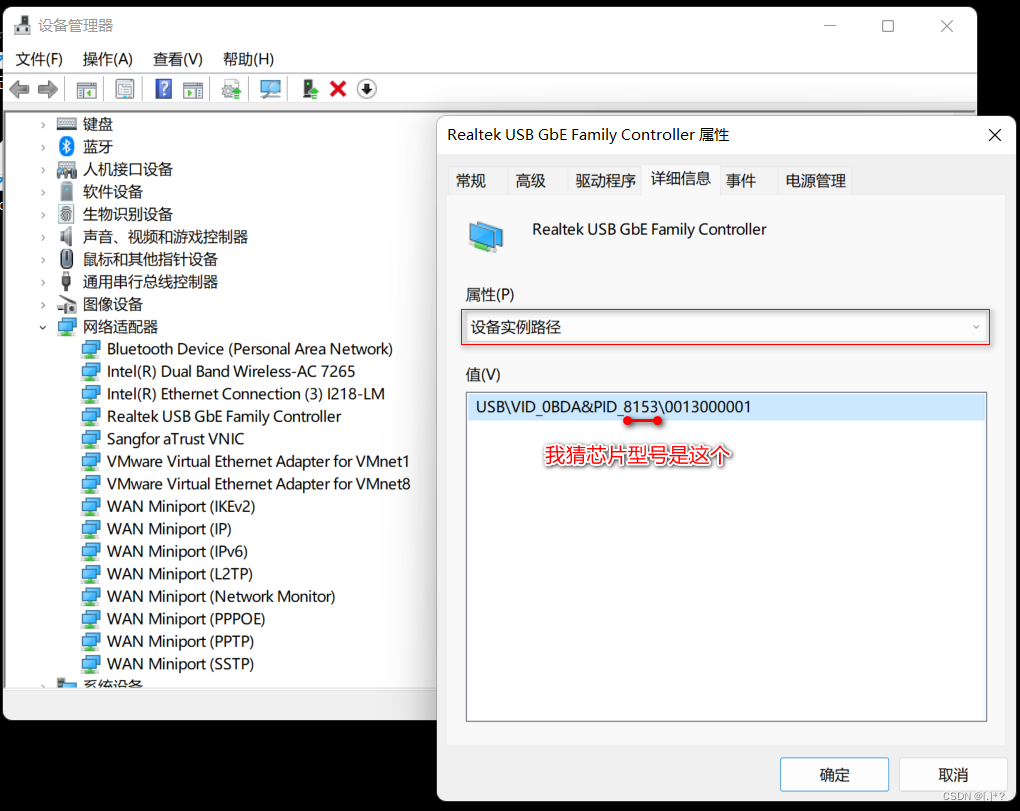Open the 操作(A) menu
Viewport: 1020px width, 811px height.
[107, 59]
